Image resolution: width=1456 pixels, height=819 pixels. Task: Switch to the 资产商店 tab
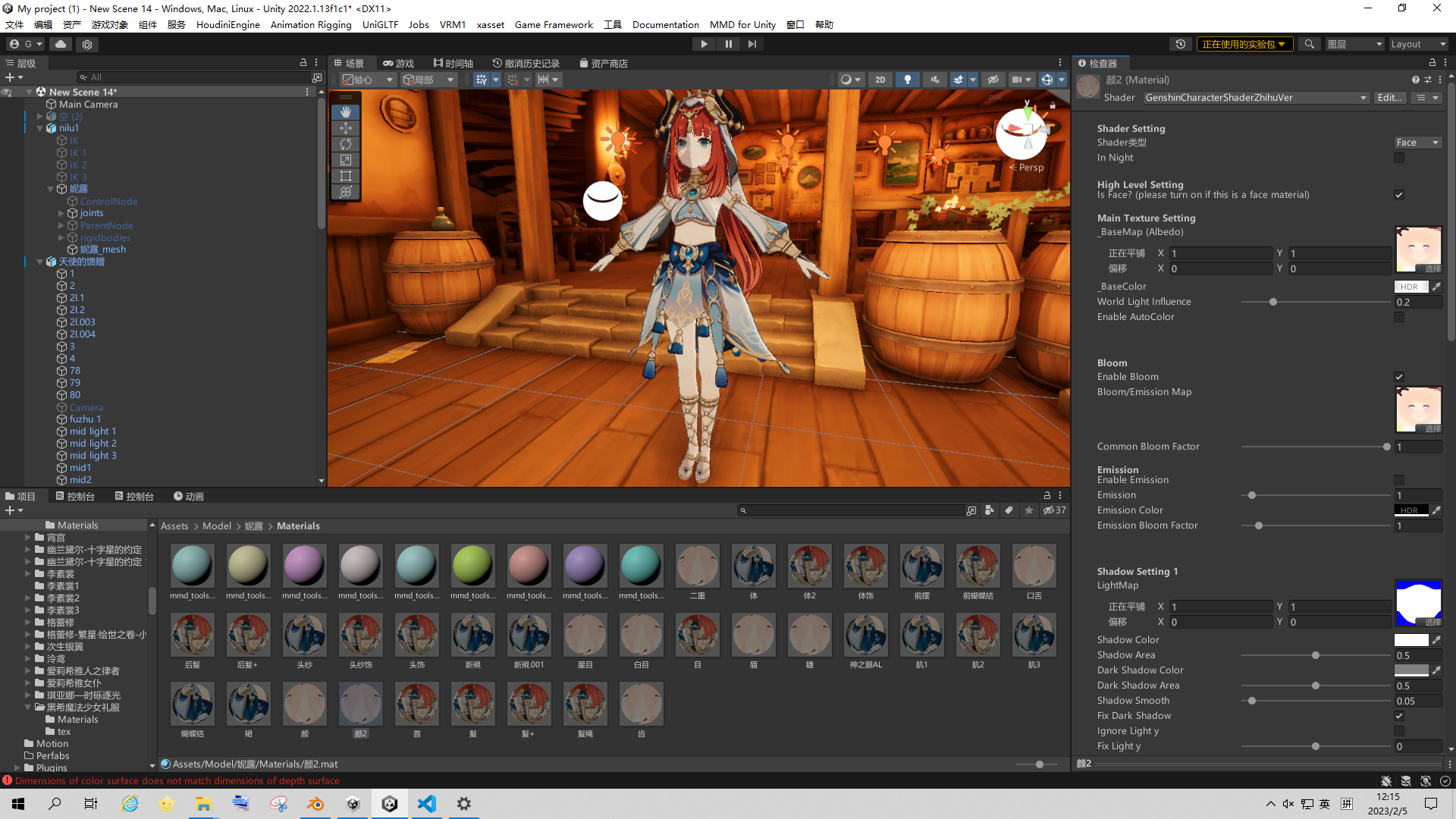pyautogui.click(x=604, y=63)
